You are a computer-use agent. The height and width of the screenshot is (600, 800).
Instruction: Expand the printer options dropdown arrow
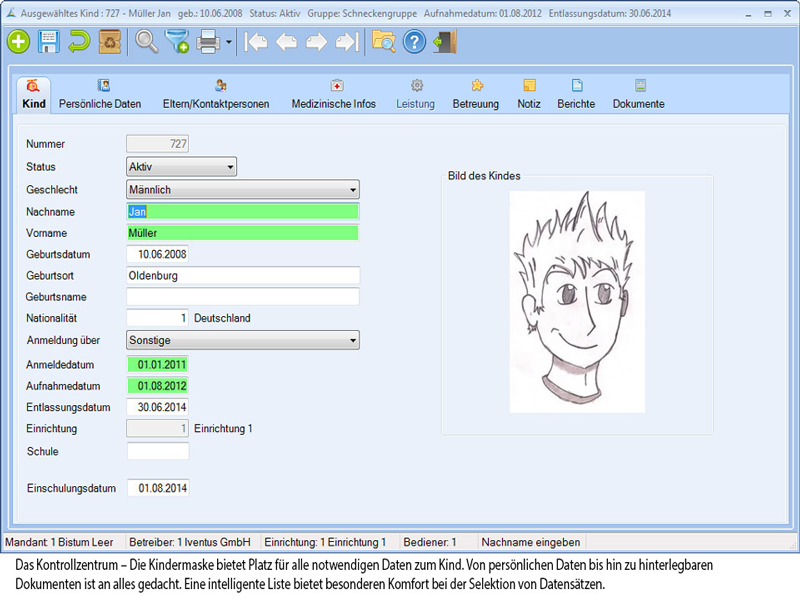click(229, 43)
